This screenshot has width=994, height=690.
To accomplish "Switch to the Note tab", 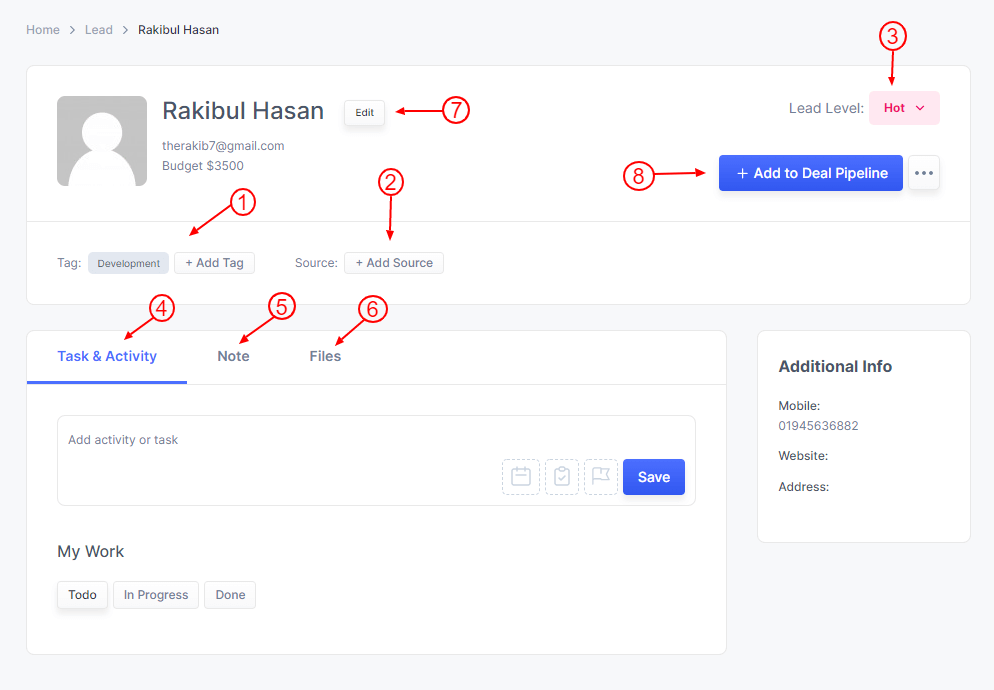I will (233, 356).
